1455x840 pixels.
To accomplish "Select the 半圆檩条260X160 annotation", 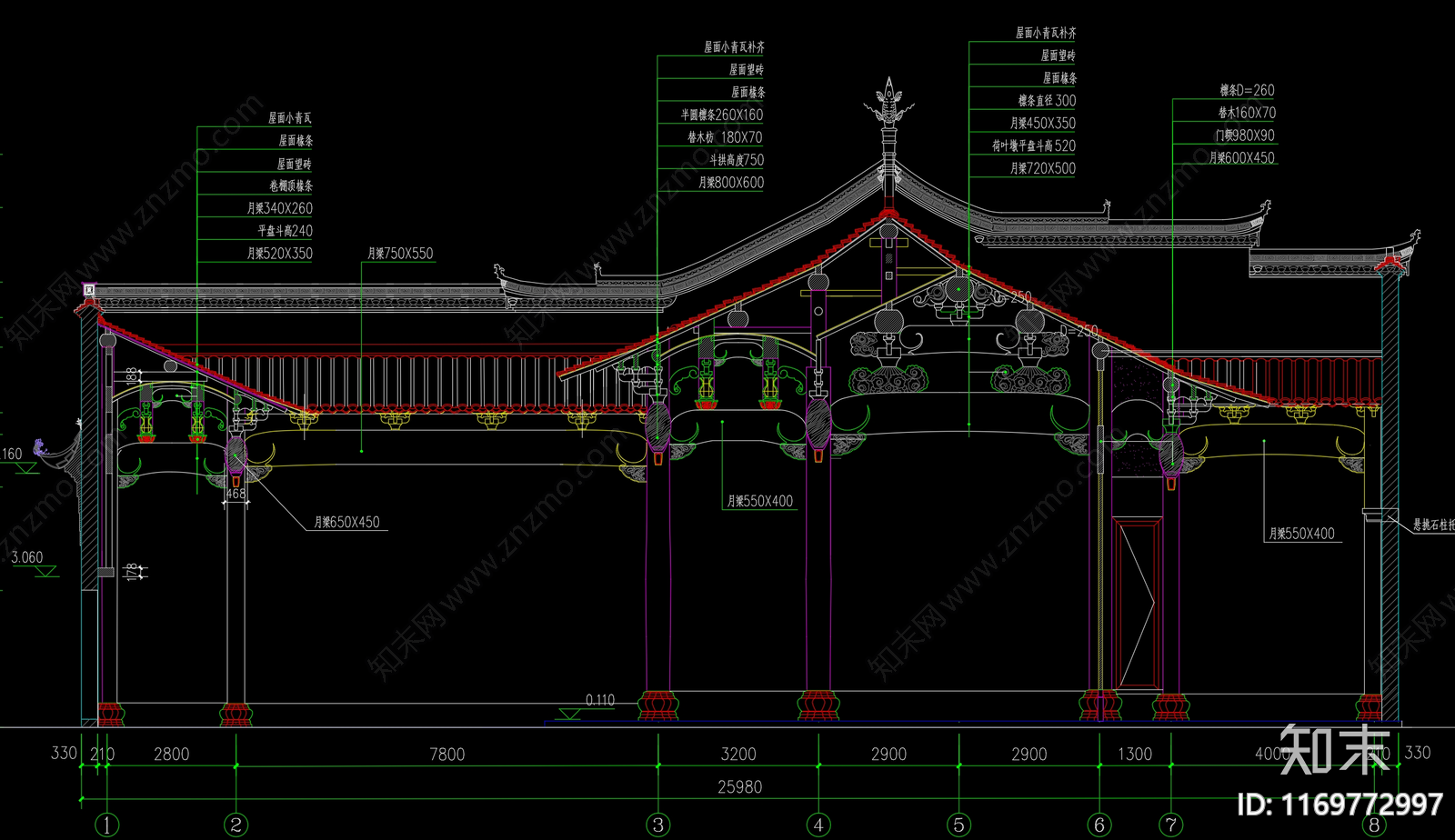I will 722,115.
